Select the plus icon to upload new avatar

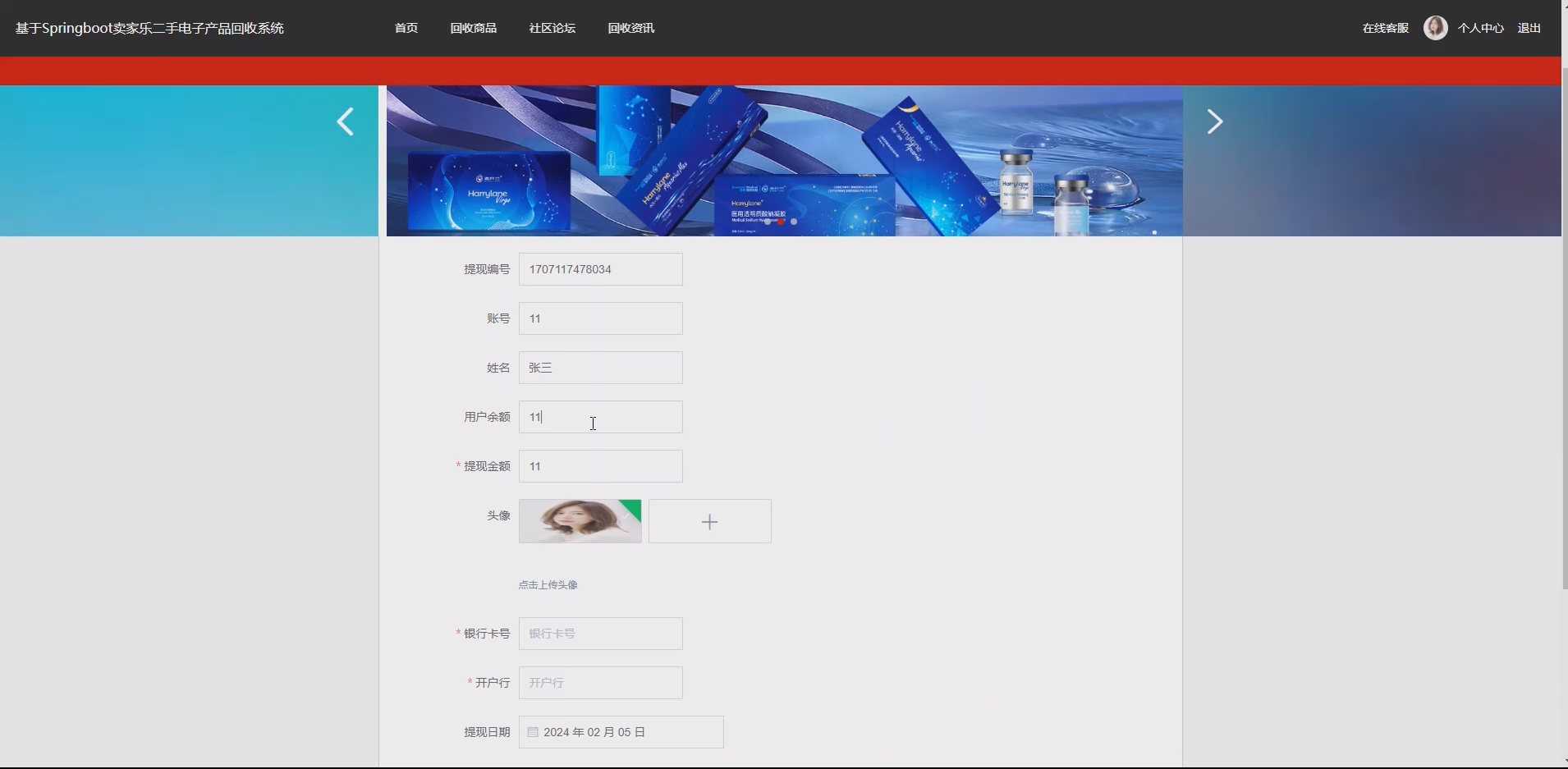708,520
